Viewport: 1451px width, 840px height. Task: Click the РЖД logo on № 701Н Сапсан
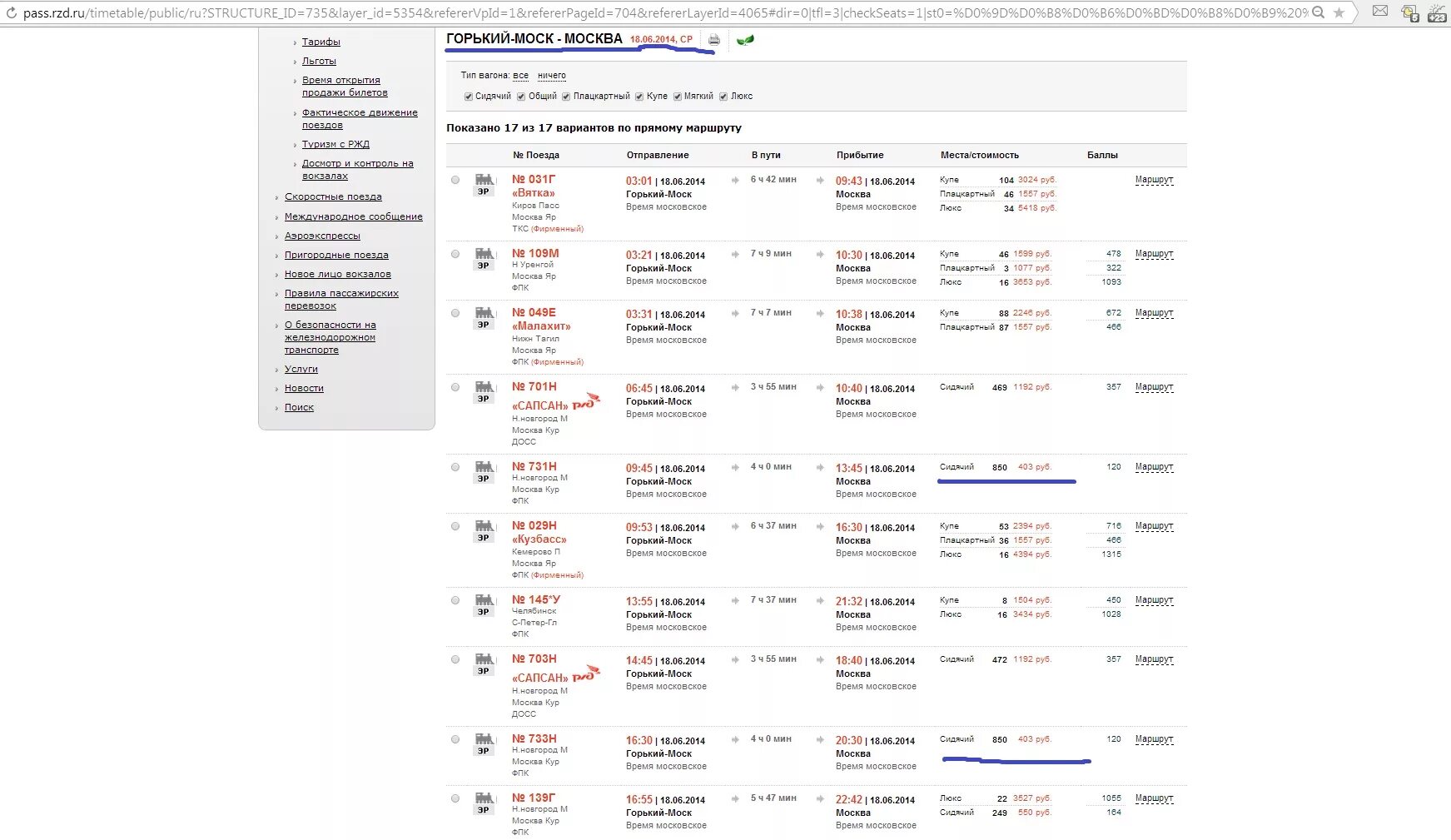pyautogui.click(x=586, y=402)
